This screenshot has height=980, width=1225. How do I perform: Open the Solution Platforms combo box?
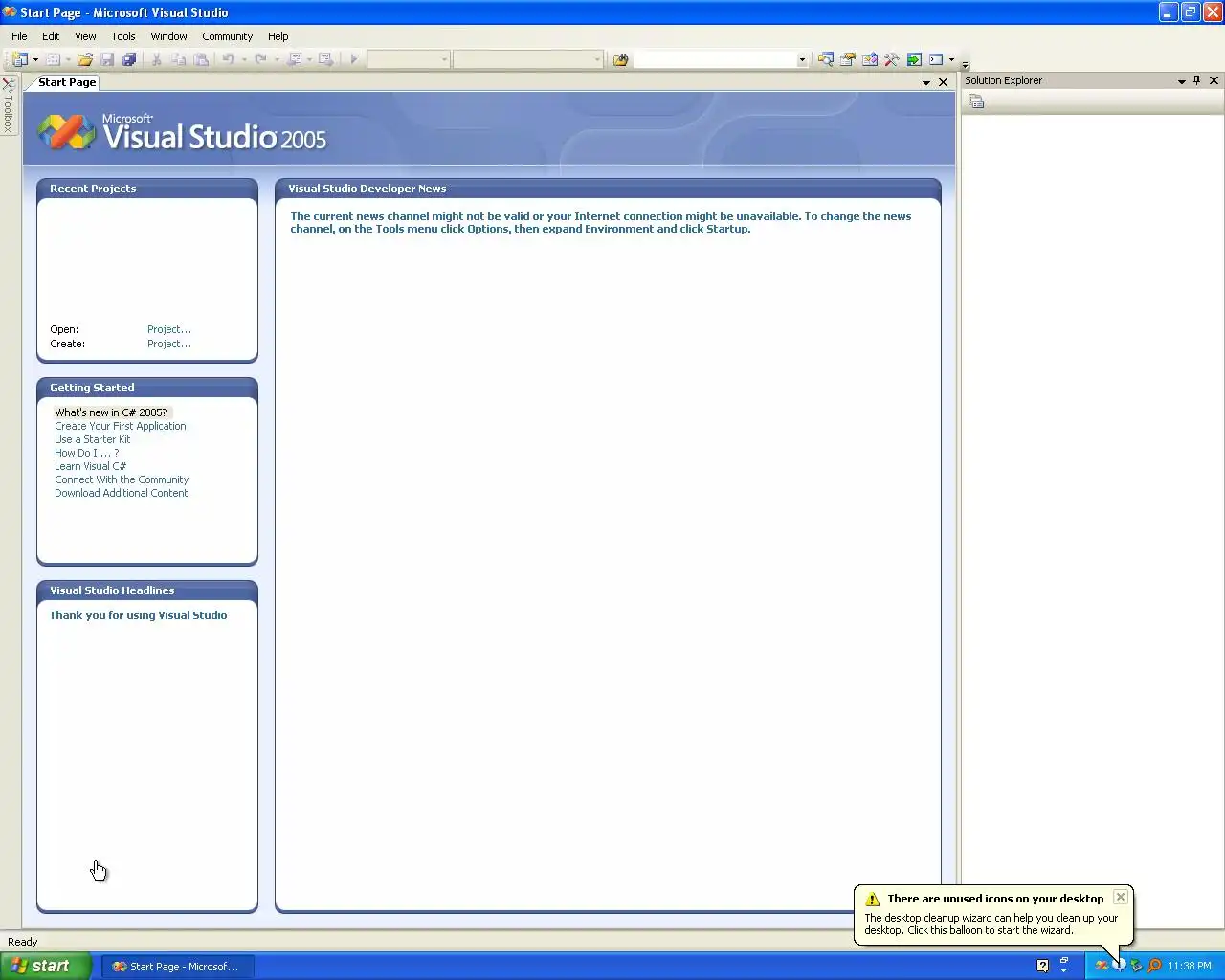[x=527, y=59]
